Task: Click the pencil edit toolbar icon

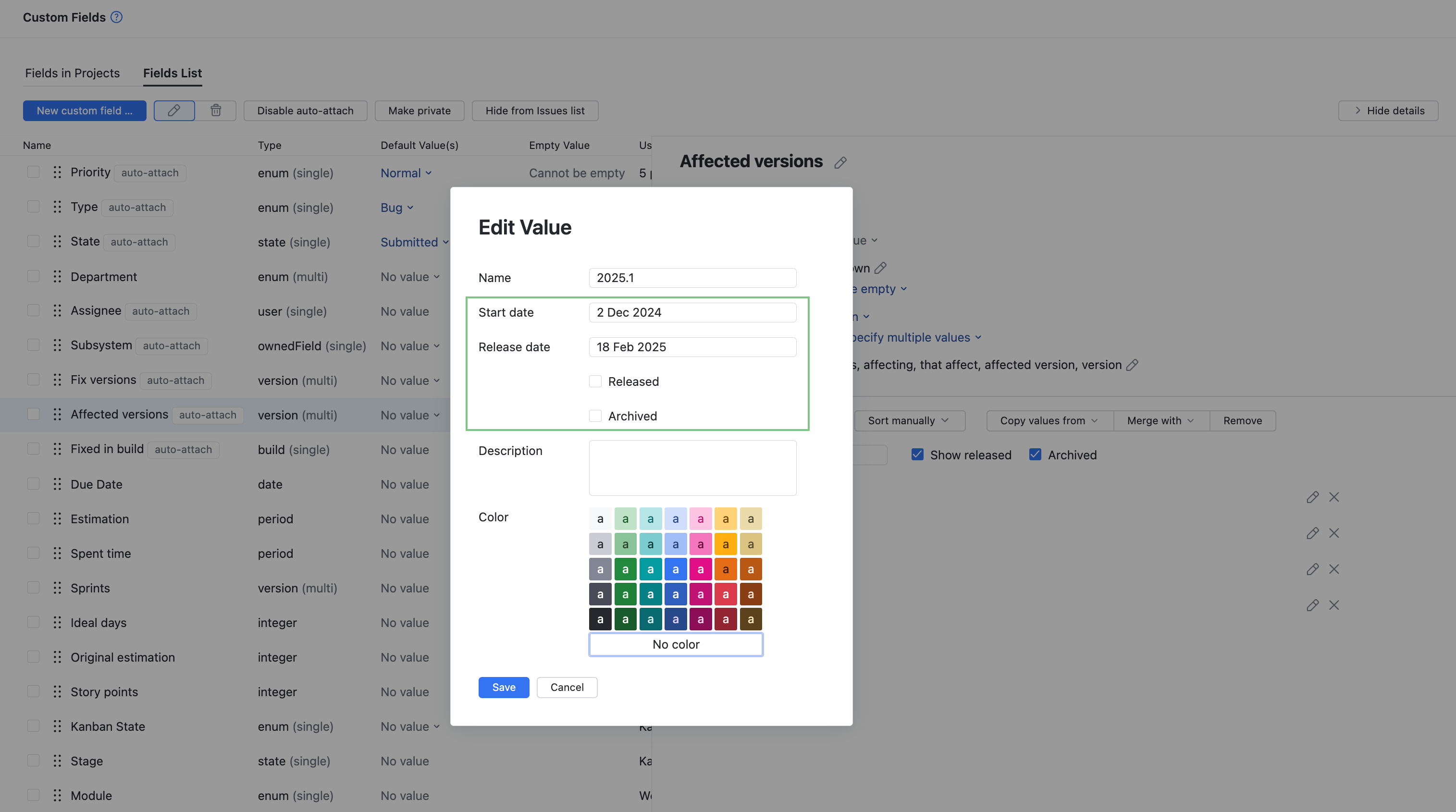Action: [x=174, y=110]
